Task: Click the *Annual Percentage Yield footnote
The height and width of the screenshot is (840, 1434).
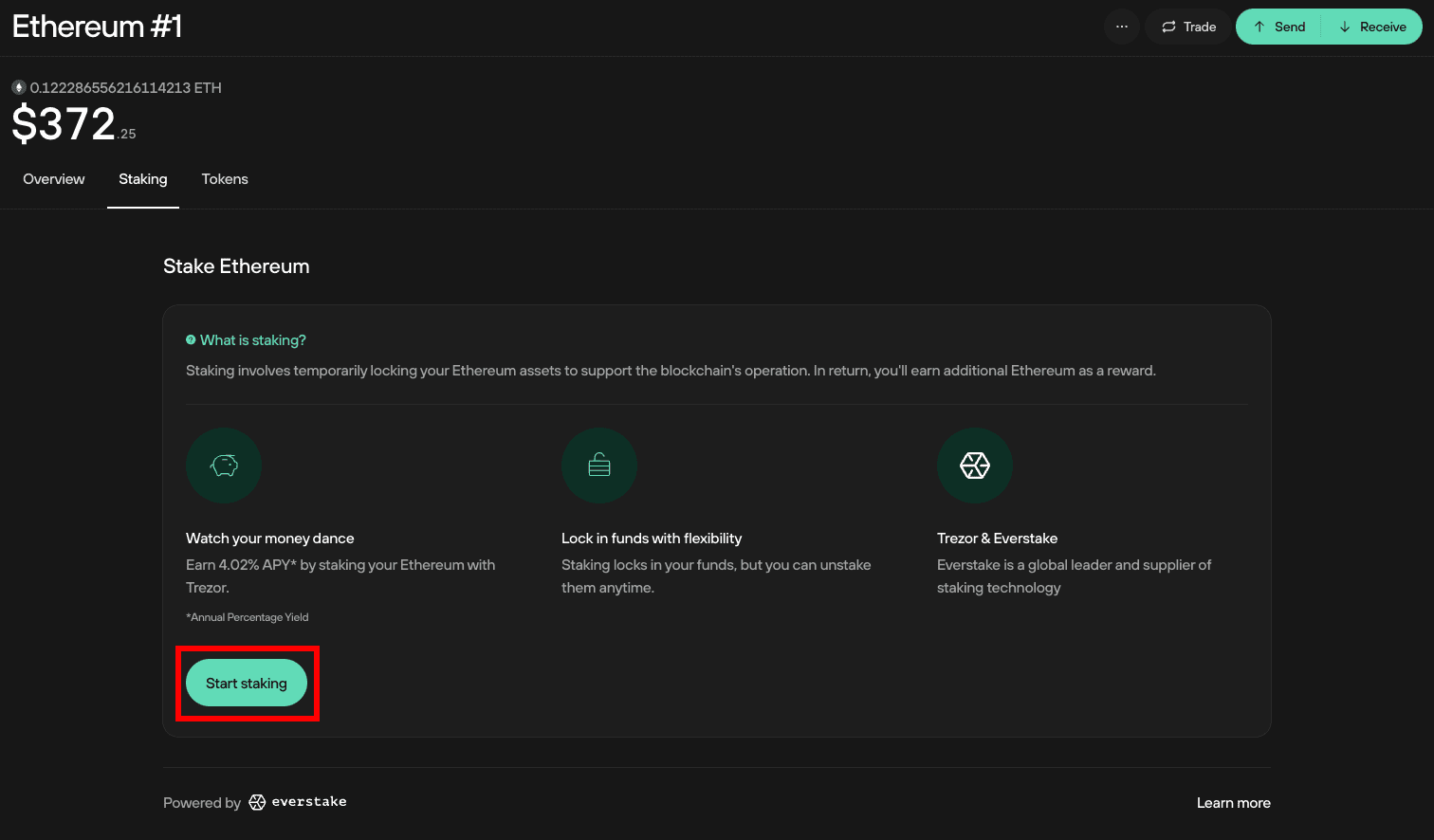Action: tap(248, 617)
